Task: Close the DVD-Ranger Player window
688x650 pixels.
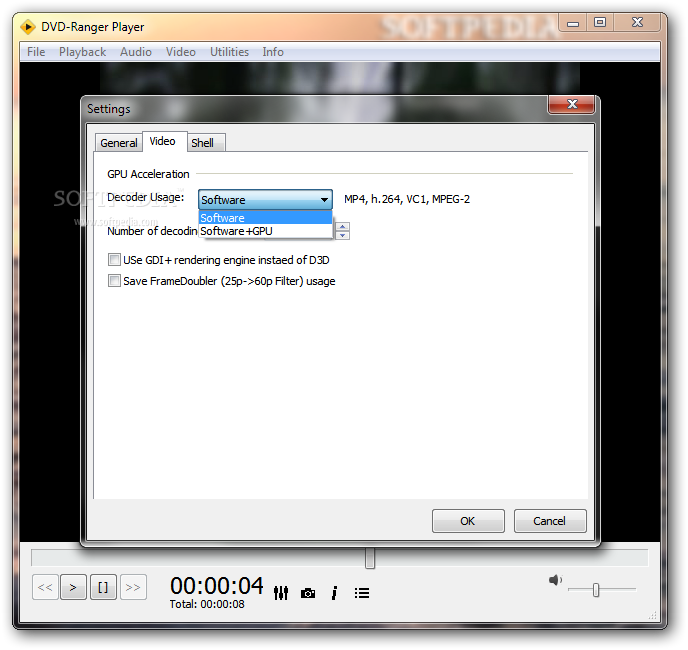Action: click(x=637, y=22)
